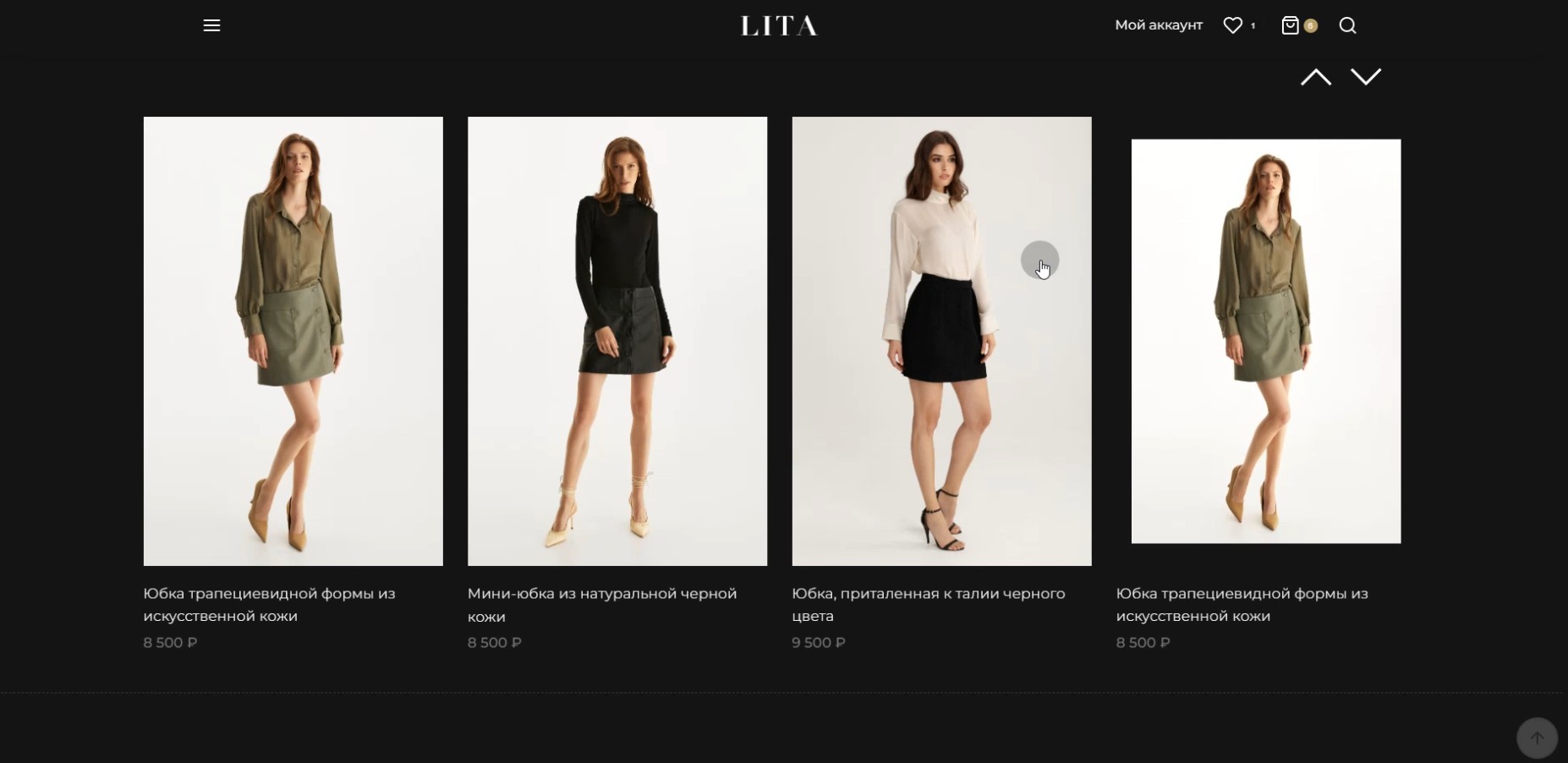Open Мой аккаунт
Viewport: 1568px width, 763px height.
tap(1159, 25)
